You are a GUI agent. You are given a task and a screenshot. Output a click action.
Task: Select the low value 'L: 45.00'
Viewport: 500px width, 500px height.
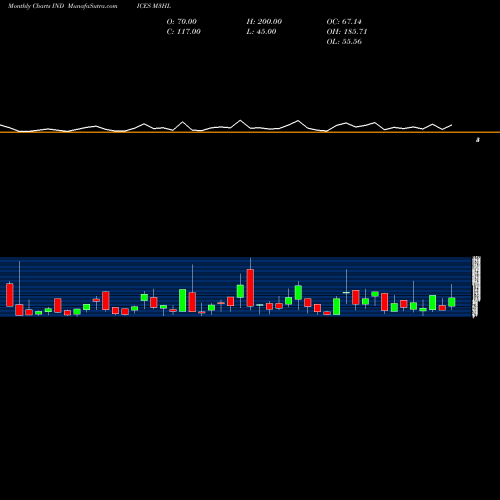(261, 32)
